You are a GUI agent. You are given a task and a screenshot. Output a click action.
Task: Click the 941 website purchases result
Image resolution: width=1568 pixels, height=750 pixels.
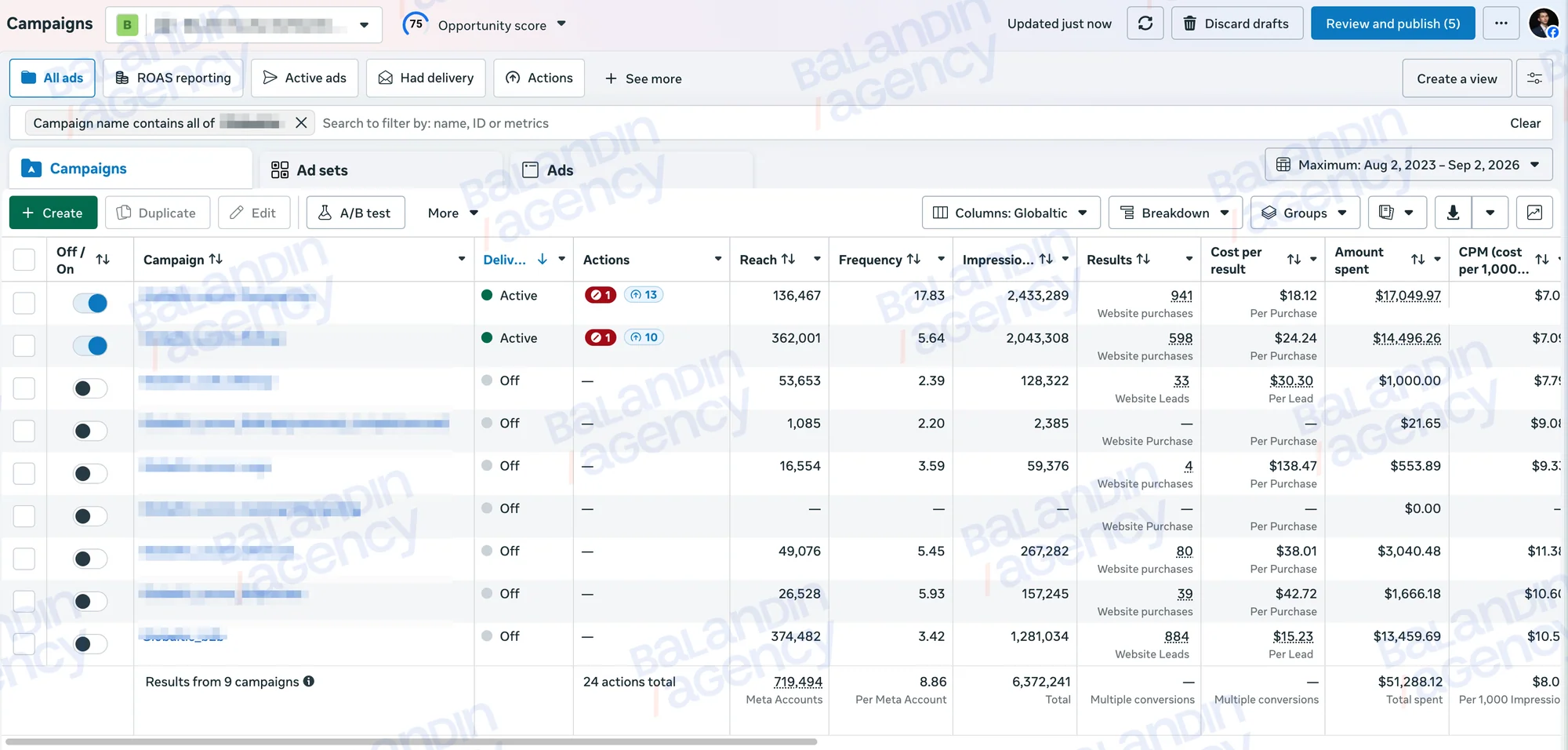point(1181,295)
